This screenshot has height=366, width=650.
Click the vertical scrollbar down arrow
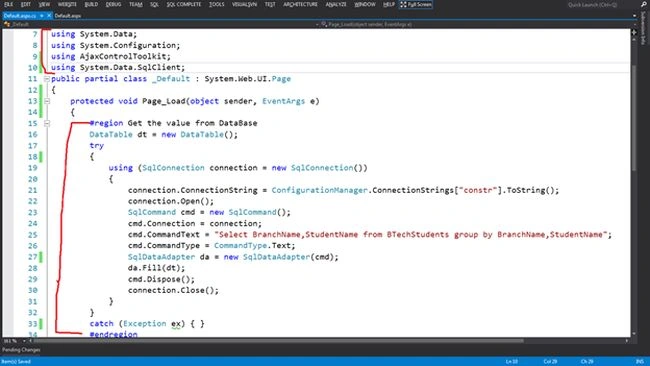click(x=634, y=334)
